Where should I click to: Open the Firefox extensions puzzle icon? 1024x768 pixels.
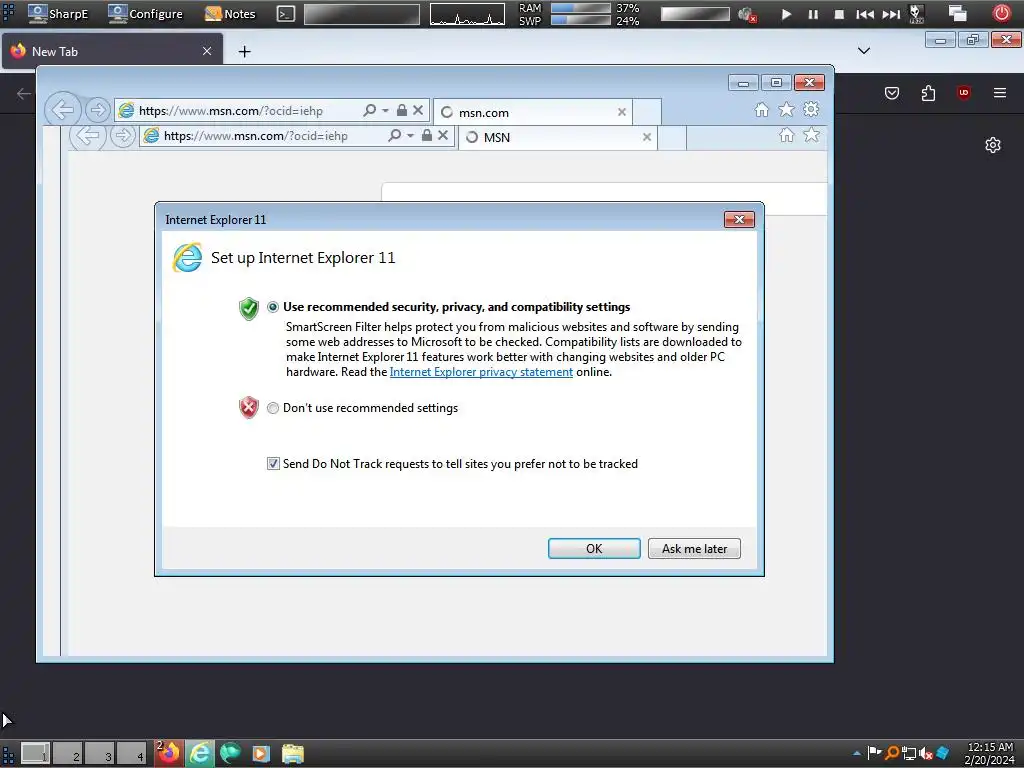point(928,93)
